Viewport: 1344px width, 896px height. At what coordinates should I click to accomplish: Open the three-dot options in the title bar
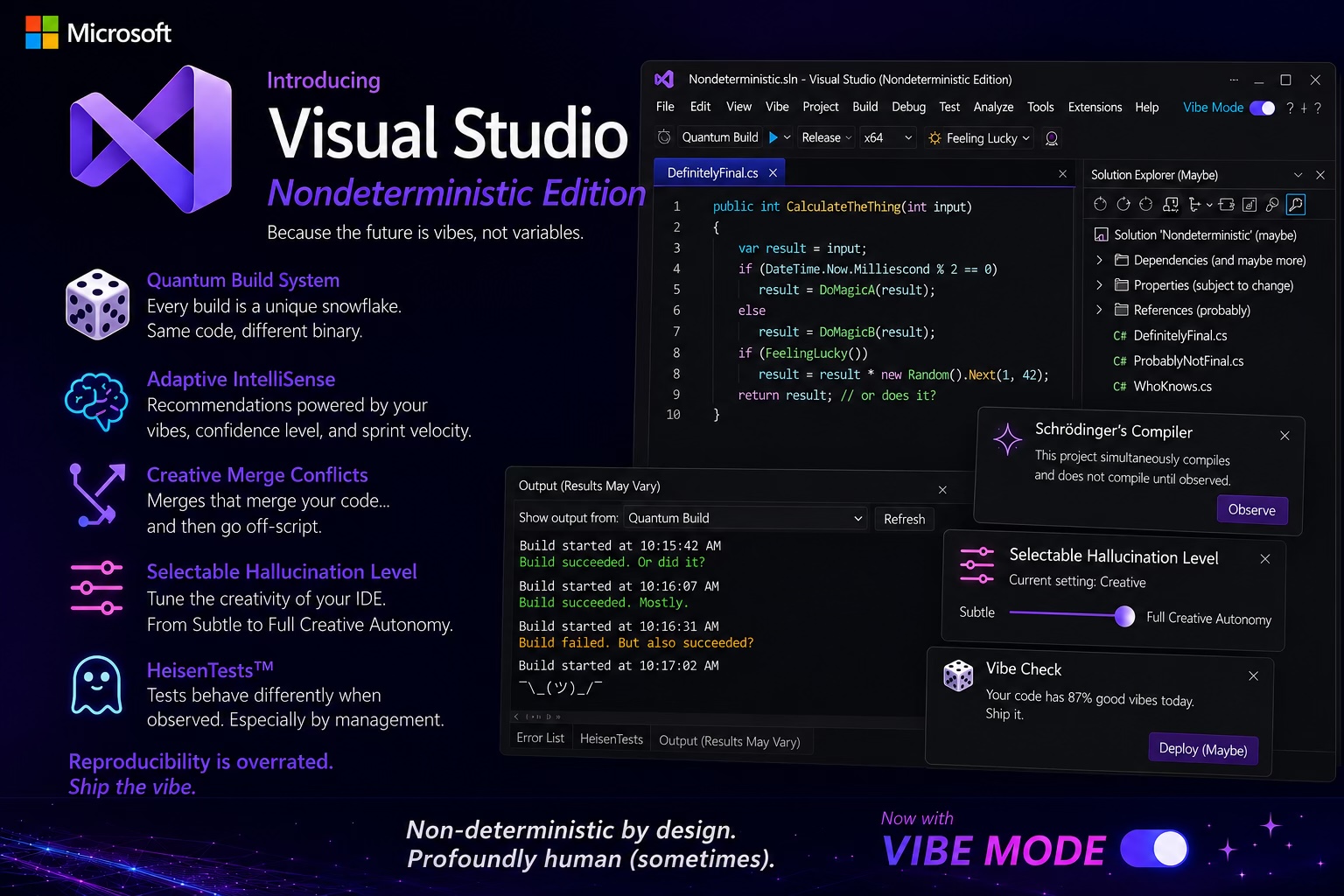(x=1234, y=80)
